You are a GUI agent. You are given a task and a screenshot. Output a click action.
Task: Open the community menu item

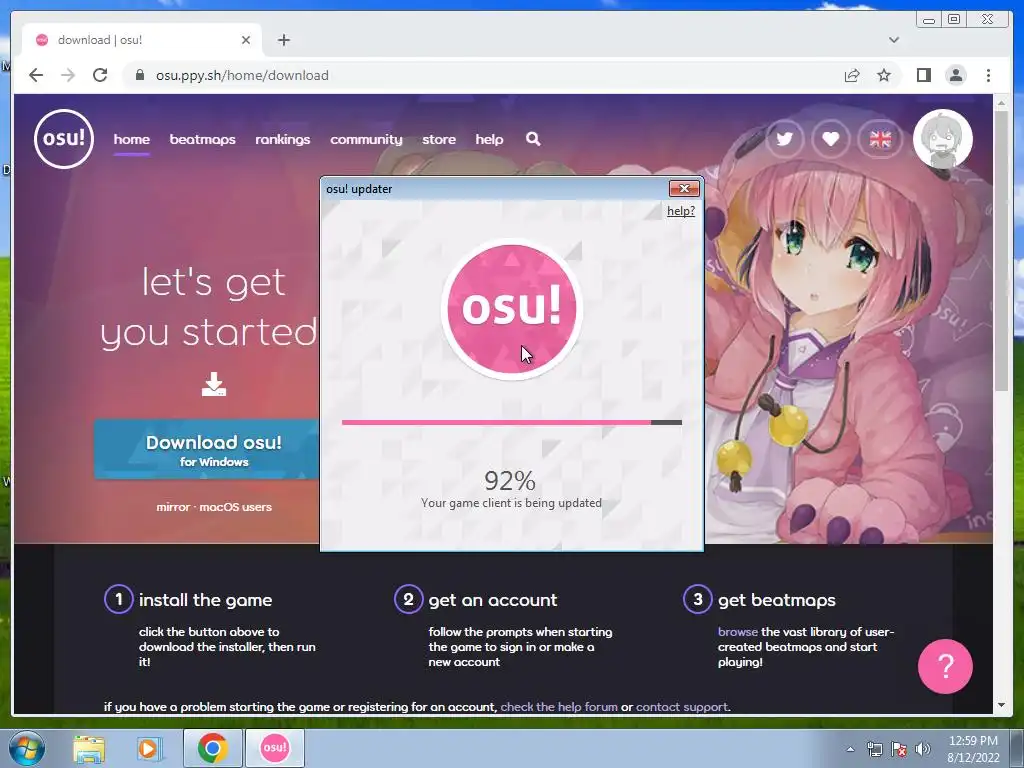point(366,139)
